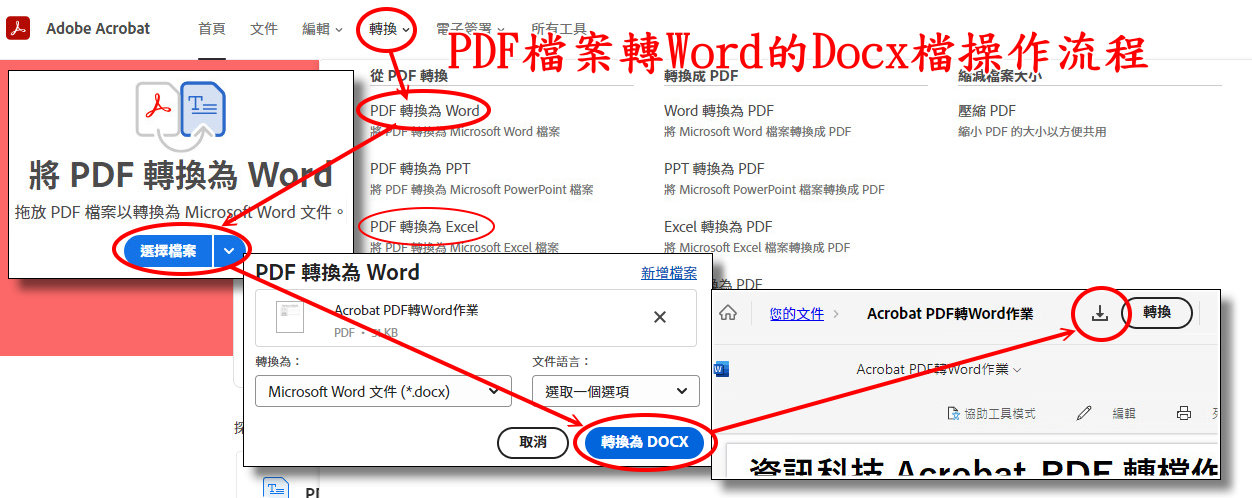Expand the 轉換 menu
This screenshot has width=1252, height=498.
[389, 29]
